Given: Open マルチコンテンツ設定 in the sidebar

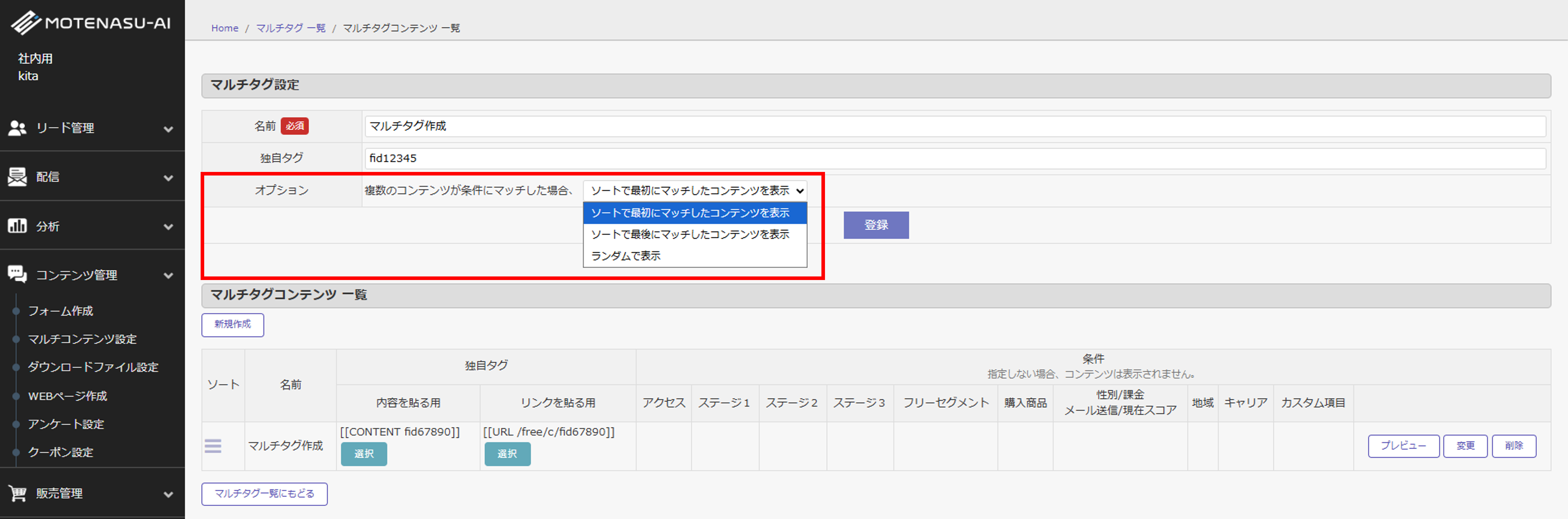Looking at the screenshot, I should tap(82, 339).
